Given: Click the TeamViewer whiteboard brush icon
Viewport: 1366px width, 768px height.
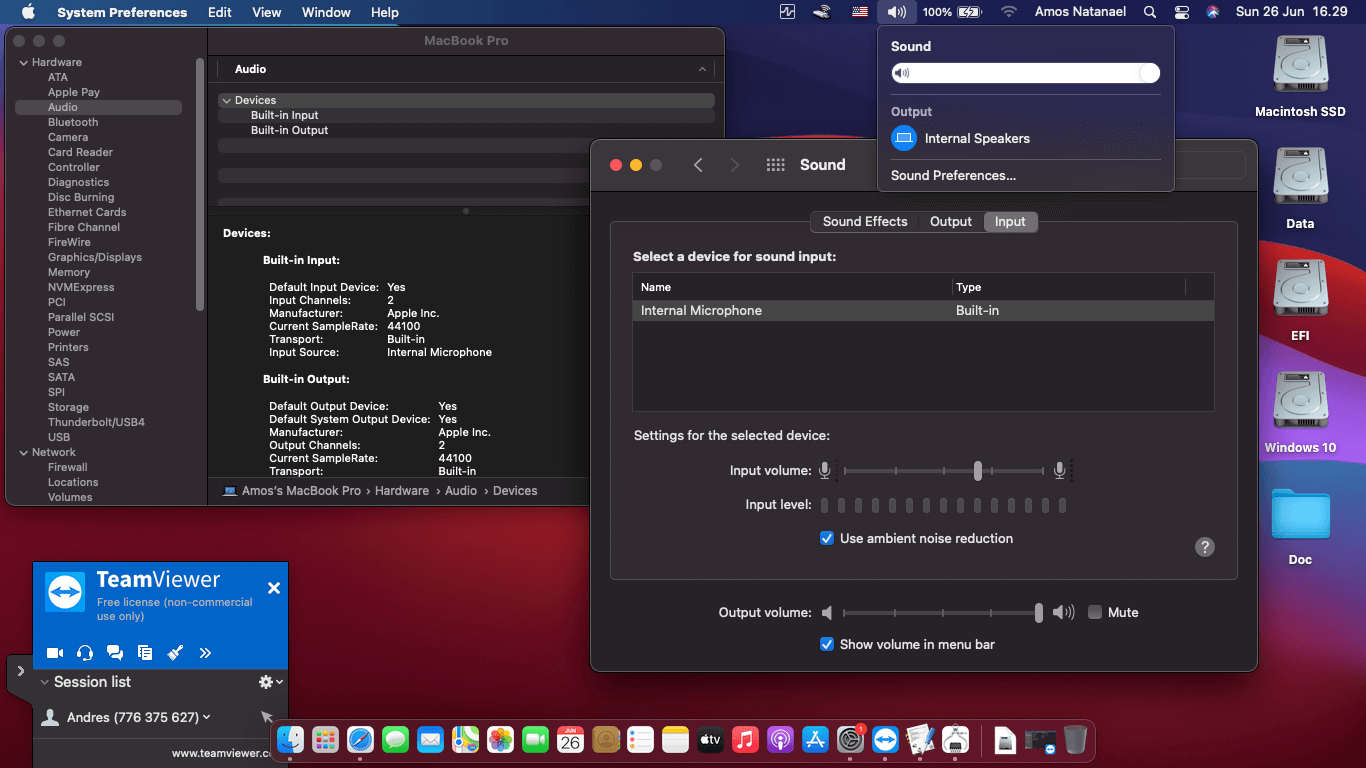Looking at the screenshot, I should coord(175,653).
